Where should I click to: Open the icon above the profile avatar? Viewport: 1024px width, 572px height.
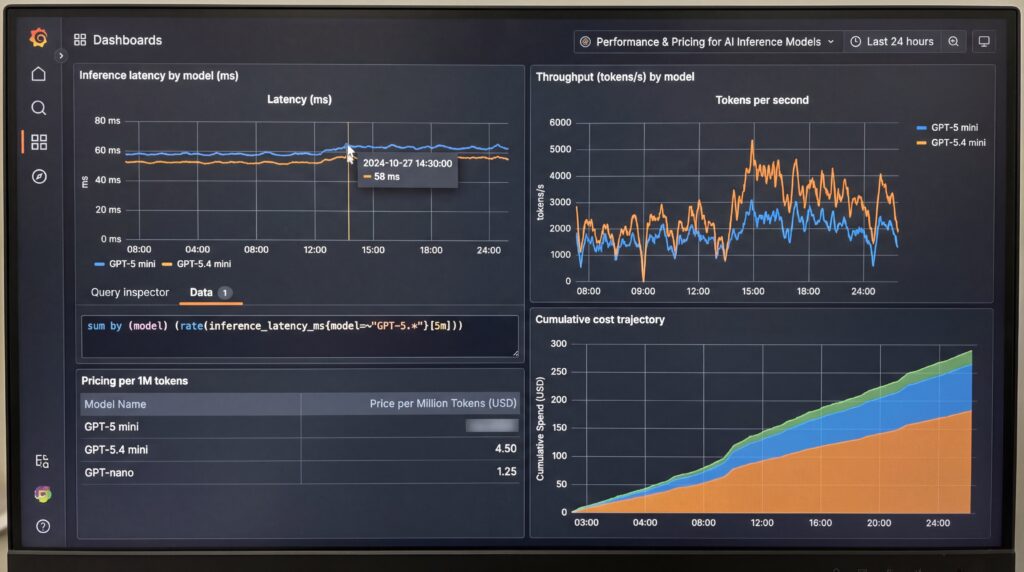42,461
